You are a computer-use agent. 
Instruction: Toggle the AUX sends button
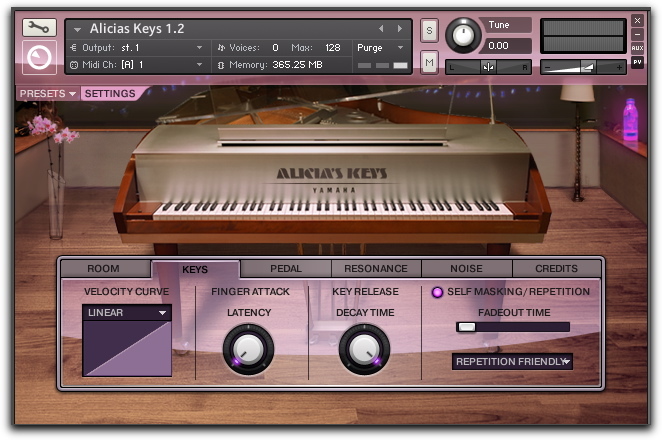click(x=637, y=48)
